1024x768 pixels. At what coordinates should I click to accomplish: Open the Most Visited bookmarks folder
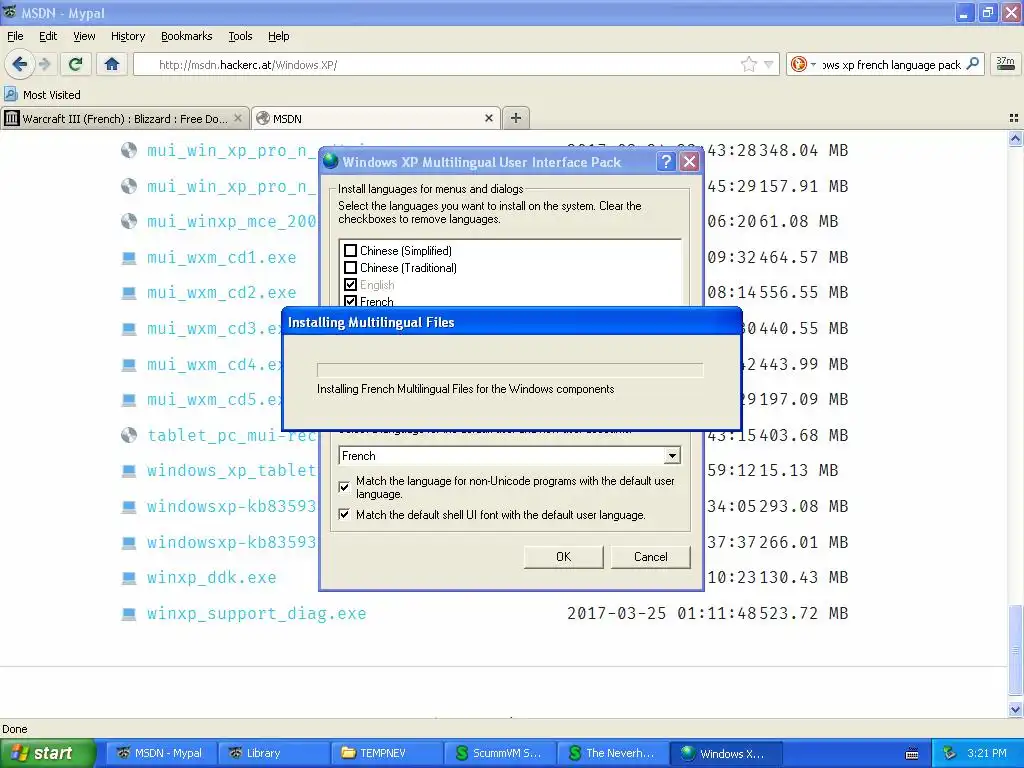tap(42, 95)
